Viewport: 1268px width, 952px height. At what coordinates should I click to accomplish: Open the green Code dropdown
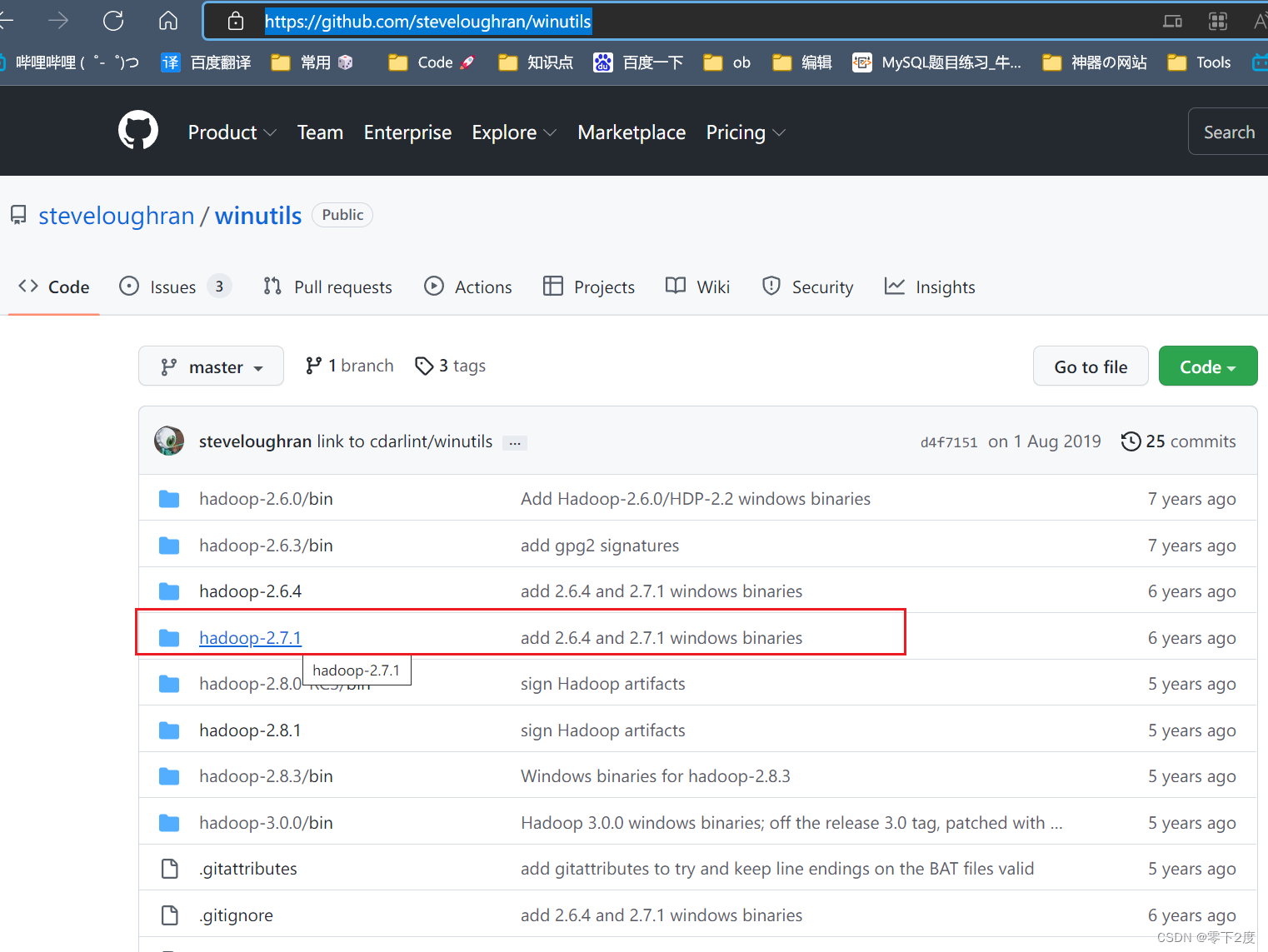(1207, 366)
